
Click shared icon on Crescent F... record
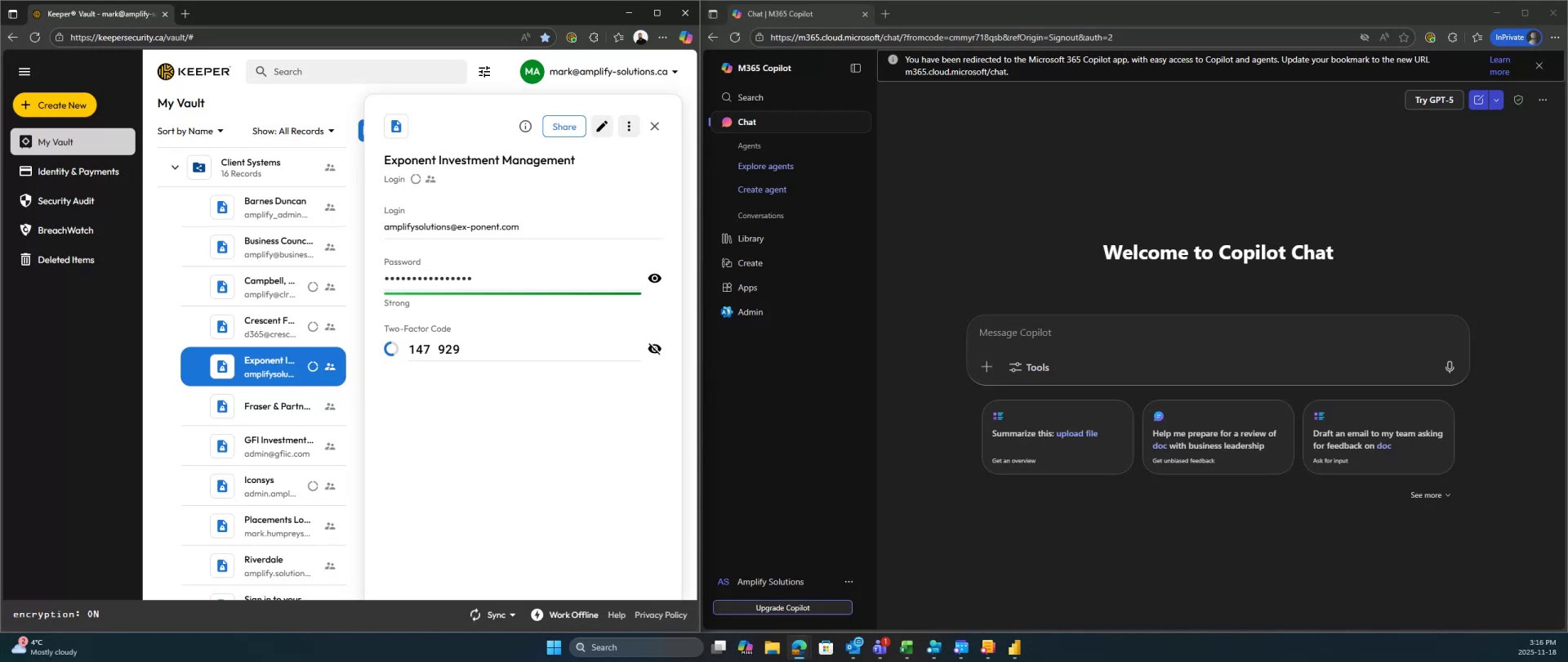click(x=330, y=327)
